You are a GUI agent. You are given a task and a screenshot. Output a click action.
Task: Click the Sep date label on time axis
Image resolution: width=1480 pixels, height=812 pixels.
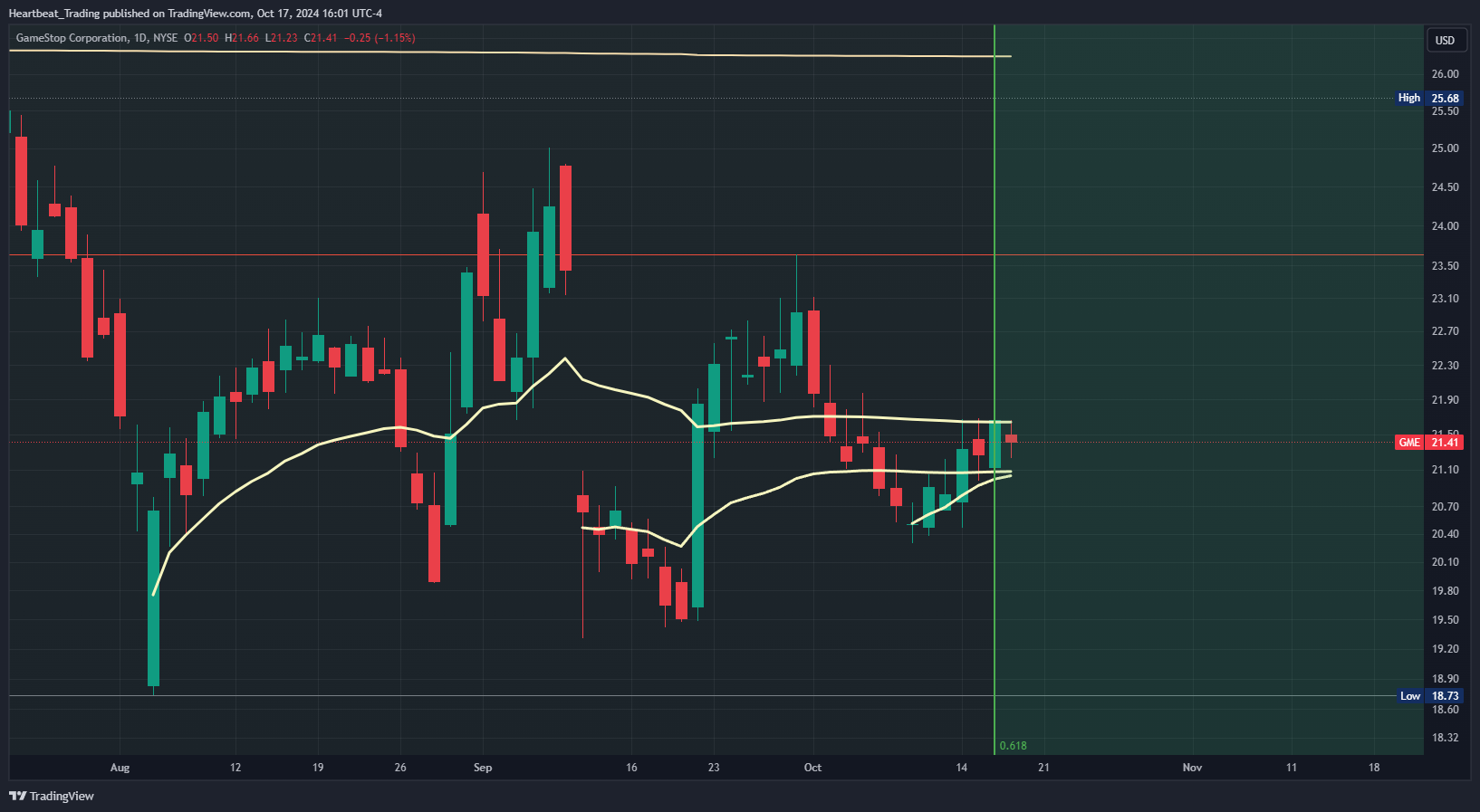pos(483,768)
